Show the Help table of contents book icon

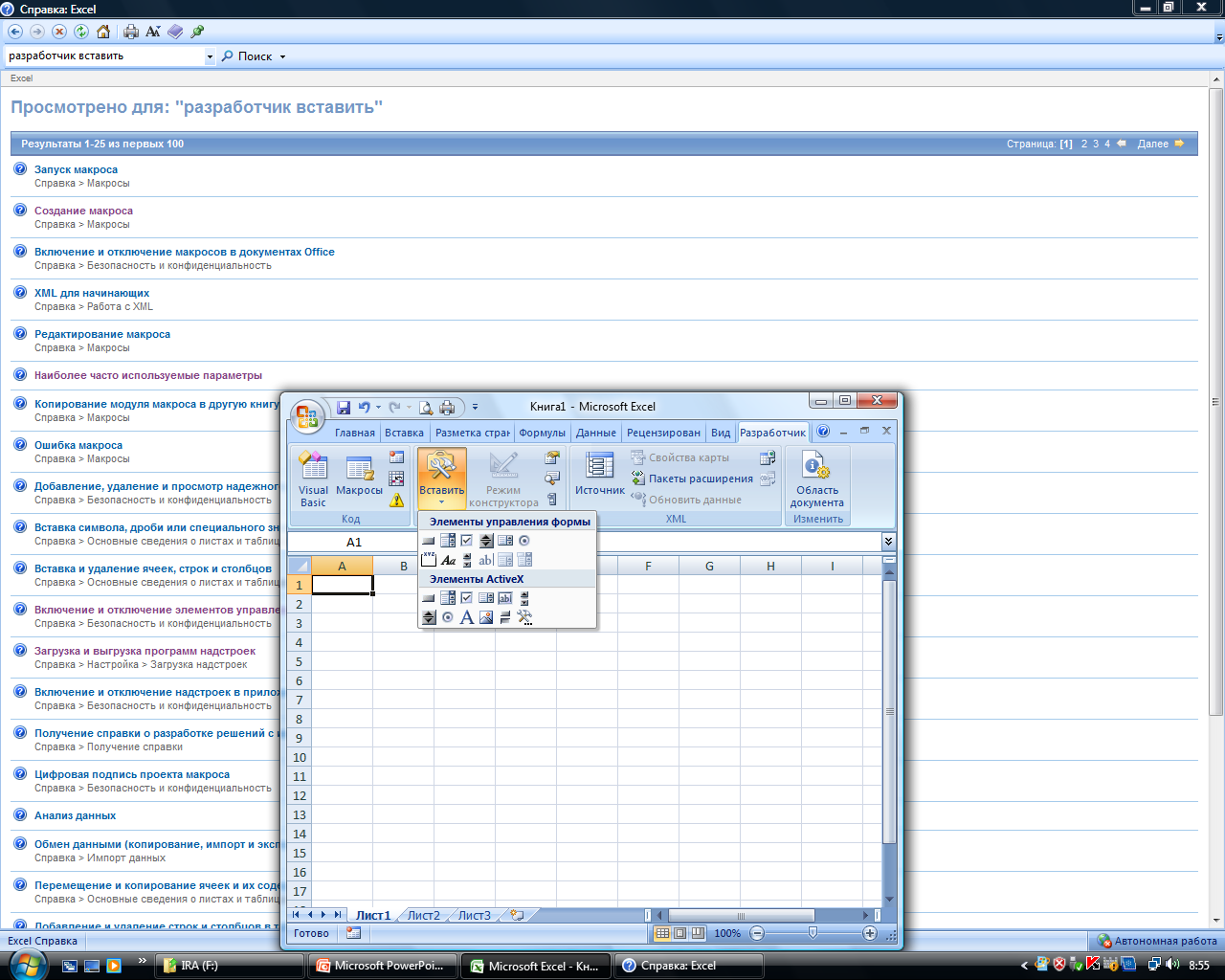click(175, 32)
